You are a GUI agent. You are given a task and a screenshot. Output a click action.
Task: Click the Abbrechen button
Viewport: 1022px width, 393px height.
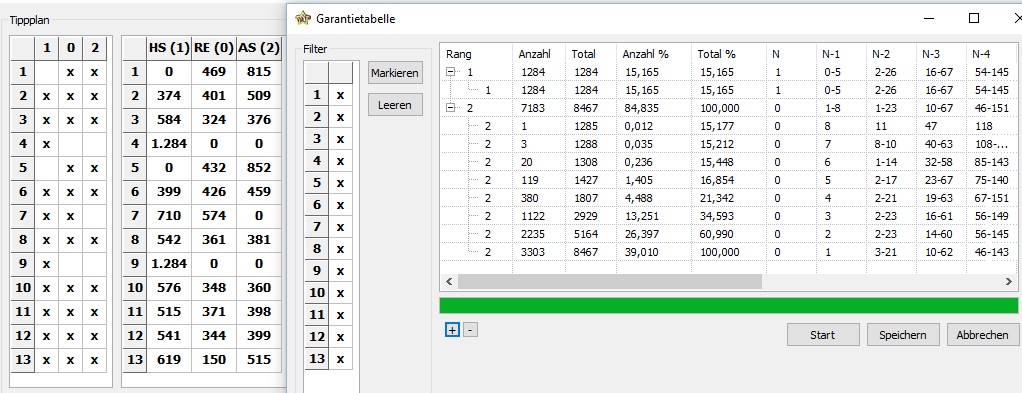click(982, 335)
